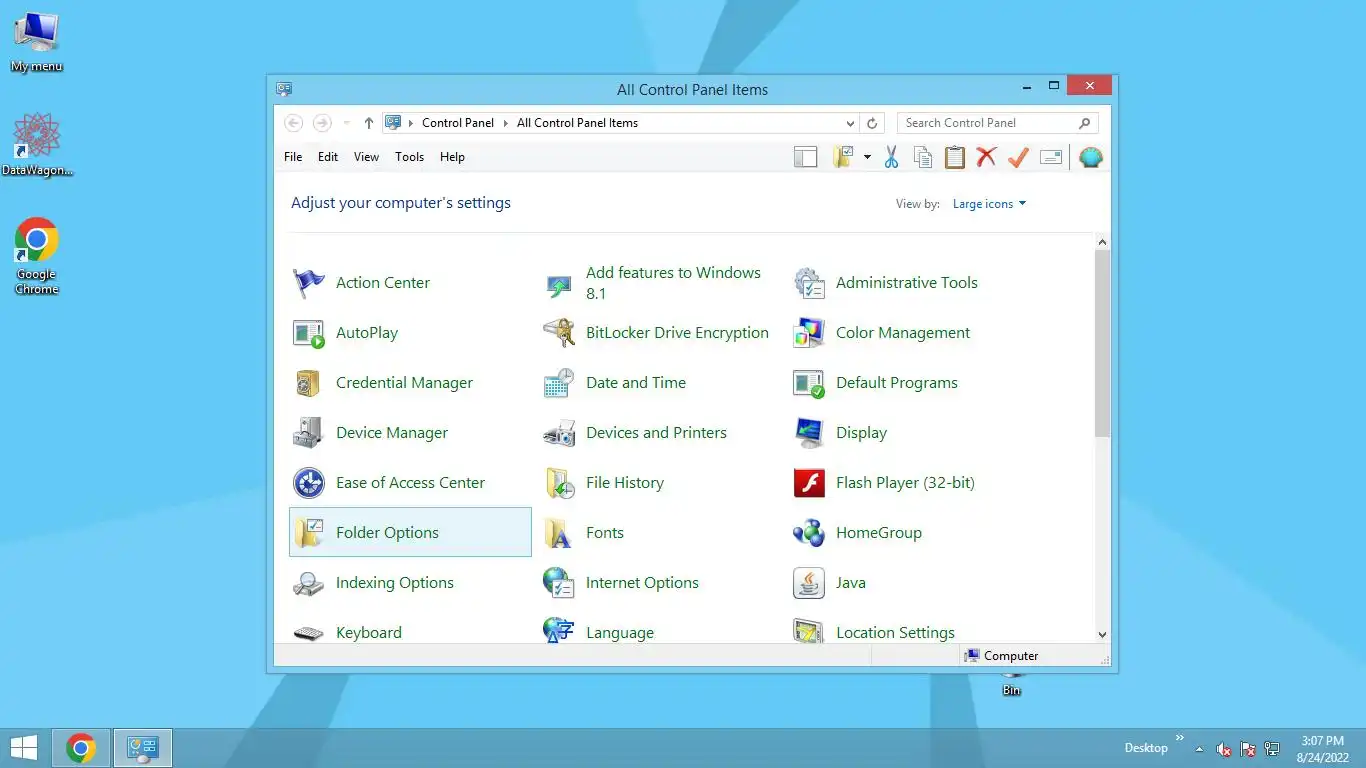
Task: Open the View by Large icons dropdown
Action: point(989,204)
